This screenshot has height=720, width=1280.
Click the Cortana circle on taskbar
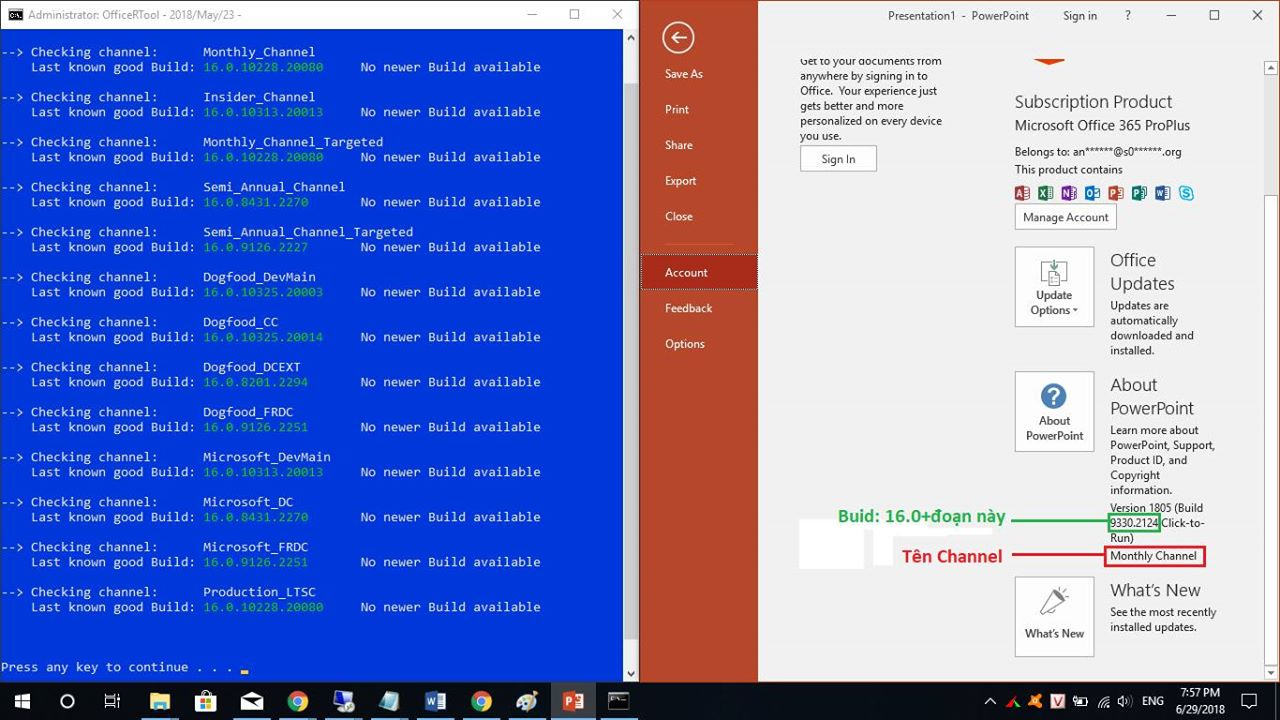pyautogui.click(x=67, y=701)
